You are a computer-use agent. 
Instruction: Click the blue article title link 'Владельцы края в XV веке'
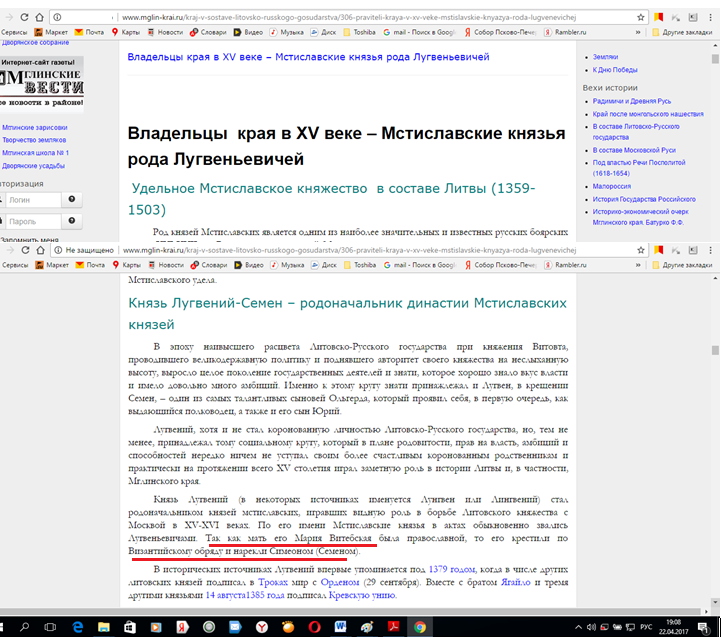308,56
